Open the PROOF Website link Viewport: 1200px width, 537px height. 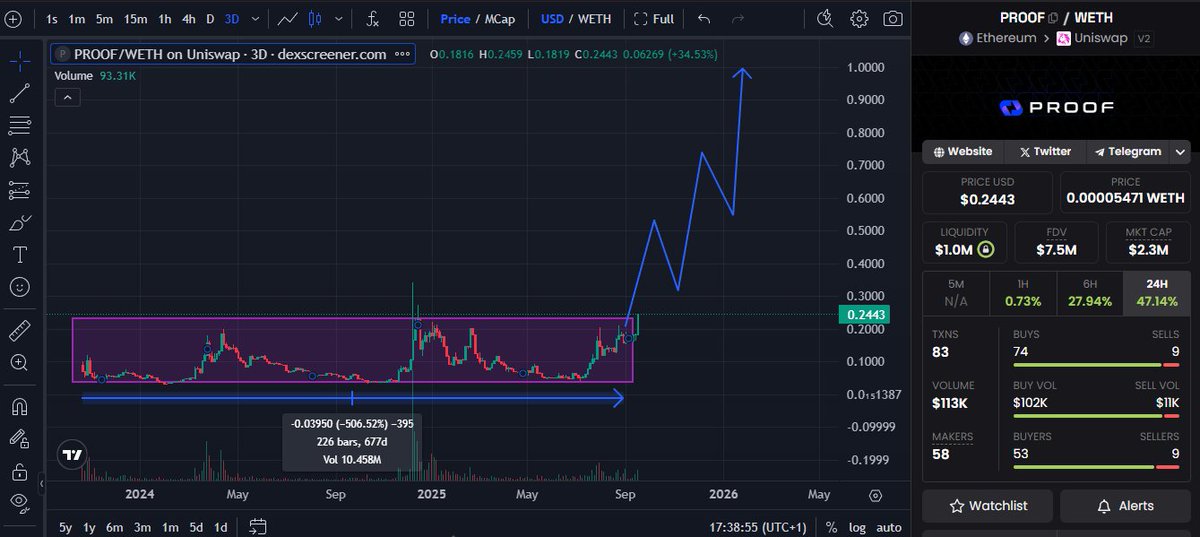coord(963,152)
